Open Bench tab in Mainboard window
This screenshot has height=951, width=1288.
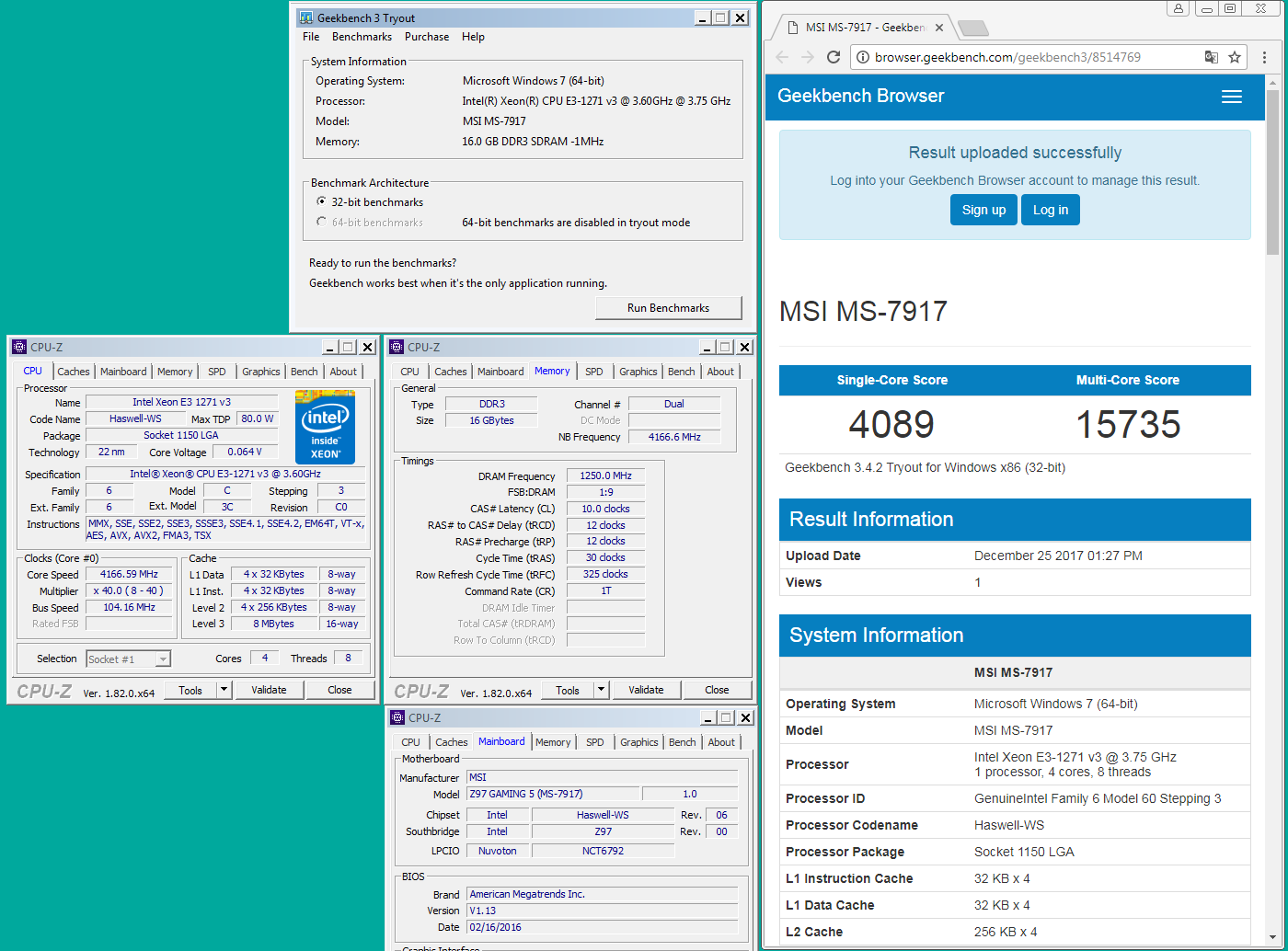click(682, 742)
